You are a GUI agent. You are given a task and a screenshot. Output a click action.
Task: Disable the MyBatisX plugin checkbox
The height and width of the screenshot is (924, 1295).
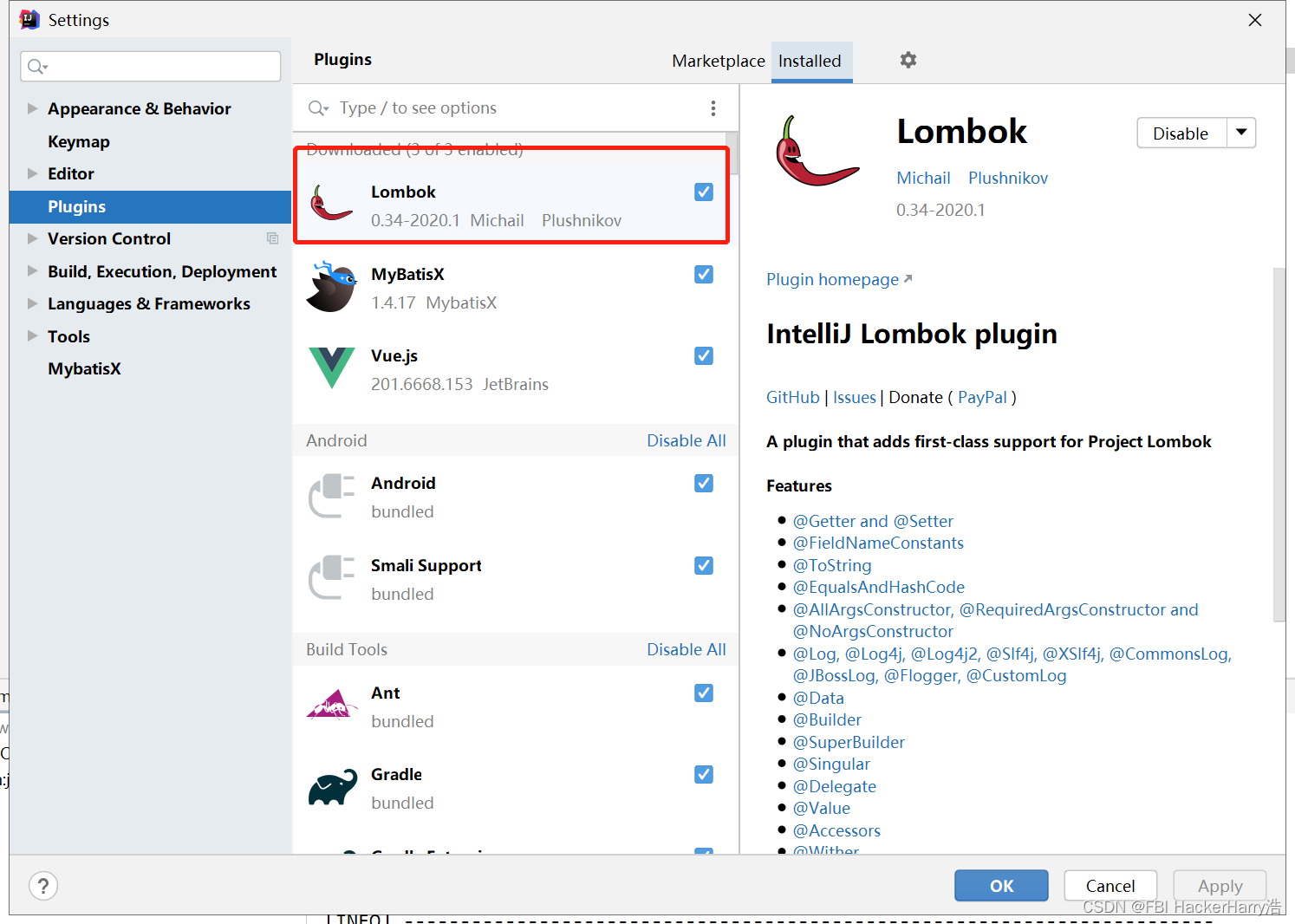coord(704,274)
